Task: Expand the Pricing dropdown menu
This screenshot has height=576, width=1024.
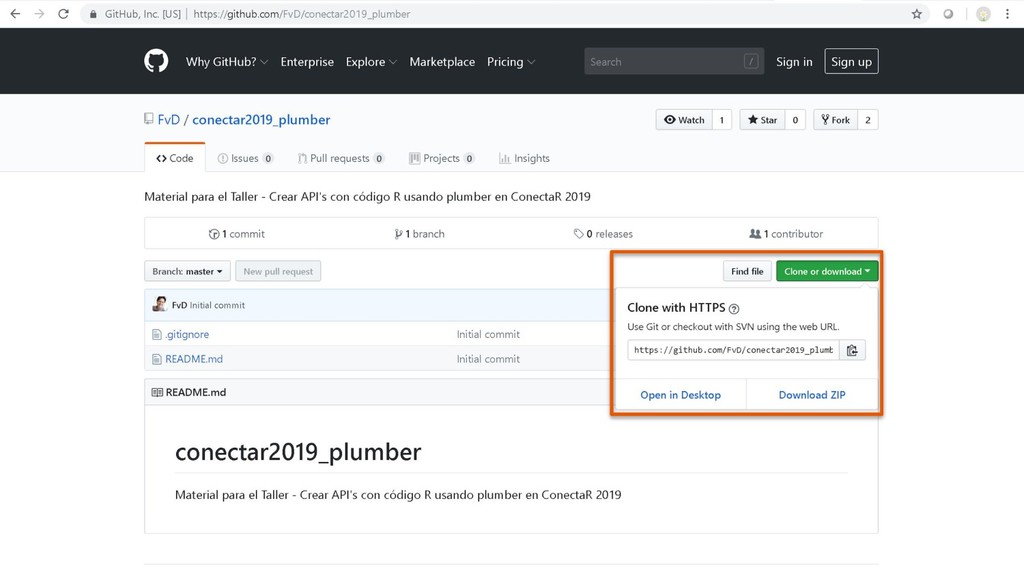Action: [511, 61]
